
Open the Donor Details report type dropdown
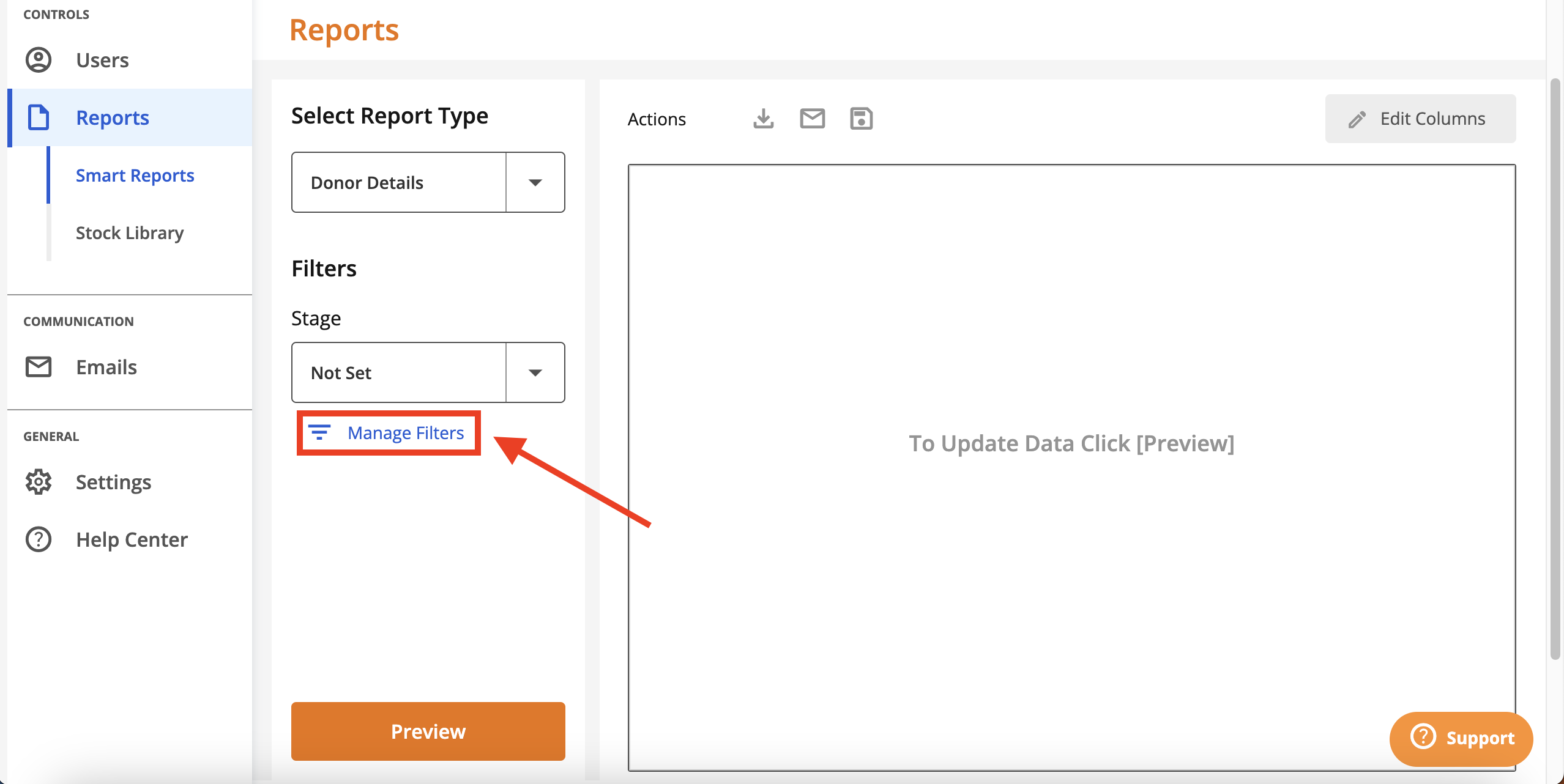click(535, 182)
